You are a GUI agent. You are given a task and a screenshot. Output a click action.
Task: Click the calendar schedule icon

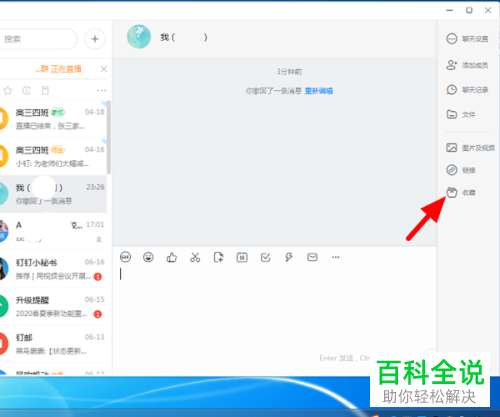tap(242, 257)
